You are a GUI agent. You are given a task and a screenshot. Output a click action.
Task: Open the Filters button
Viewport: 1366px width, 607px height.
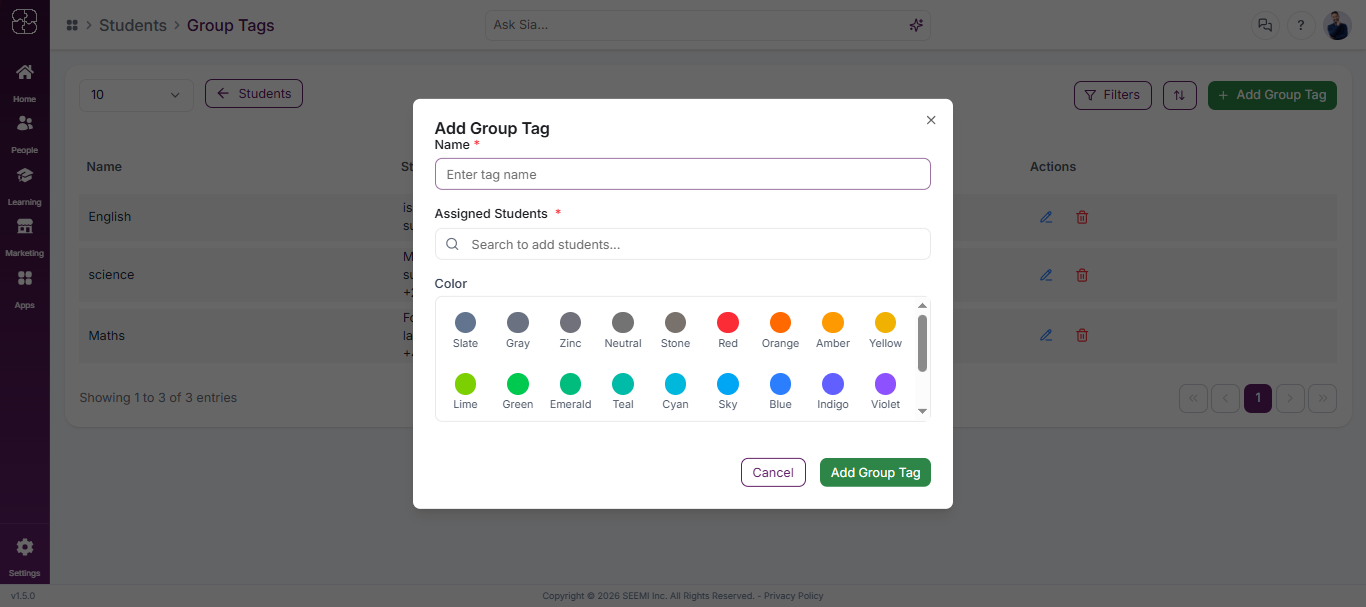coord(1112,95)
